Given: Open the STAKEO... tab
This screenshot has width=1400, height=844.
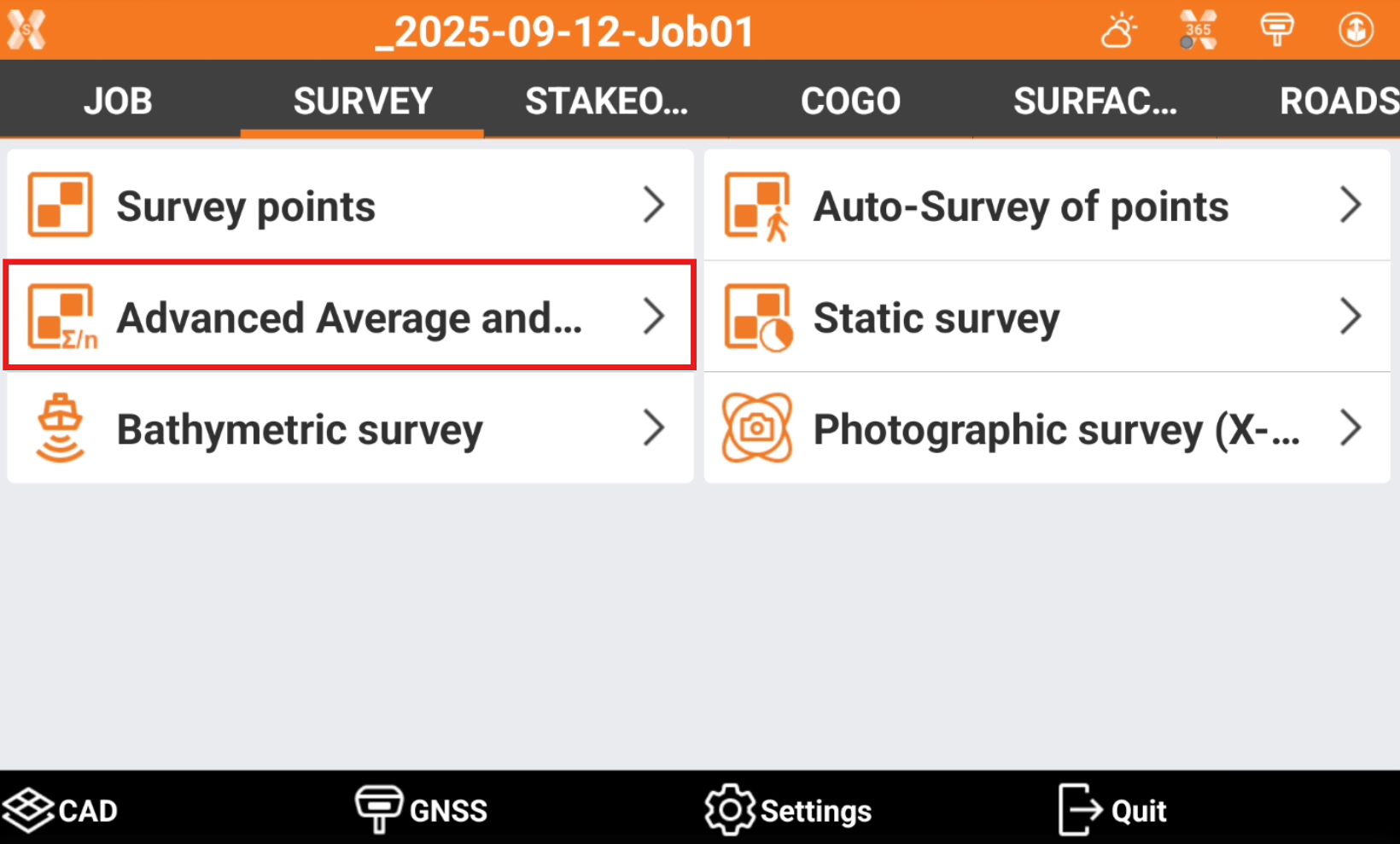Looking at the screenshot, I should 606,102.
